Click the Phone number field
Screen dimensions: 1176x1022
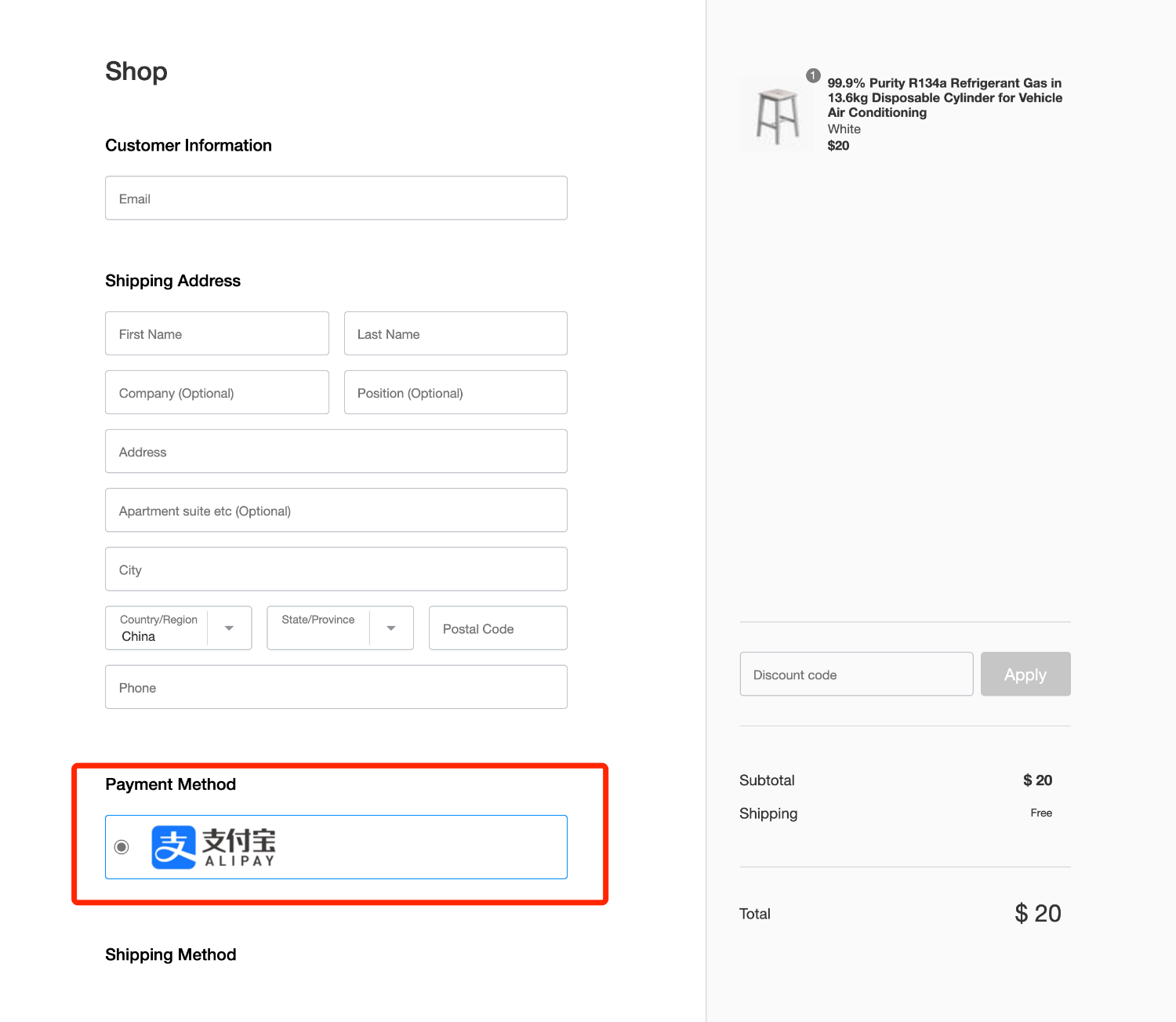click(336, 688)
